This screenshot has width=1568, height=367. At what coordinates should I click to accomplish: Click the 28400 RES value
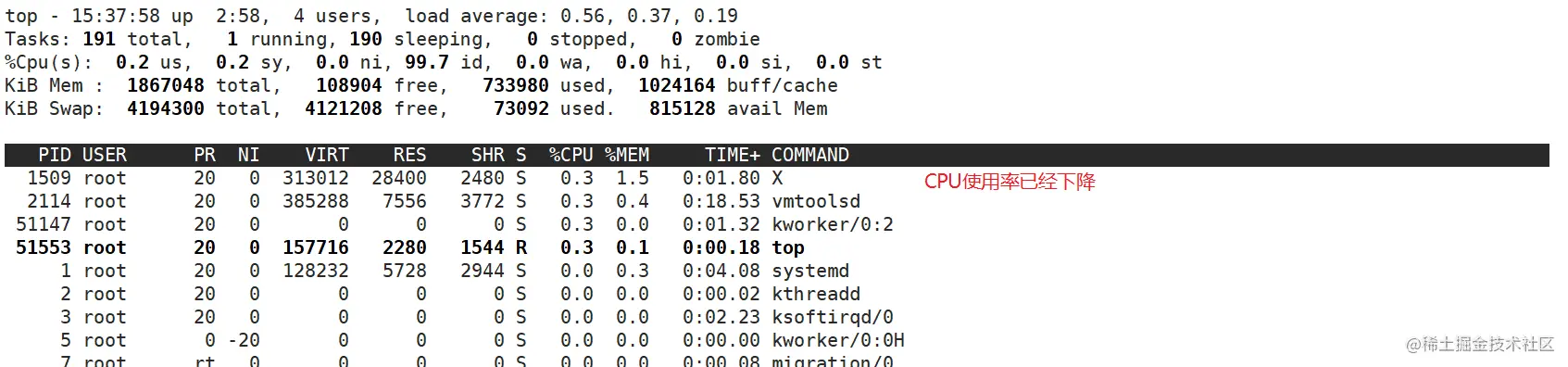[x=399, y=178]
